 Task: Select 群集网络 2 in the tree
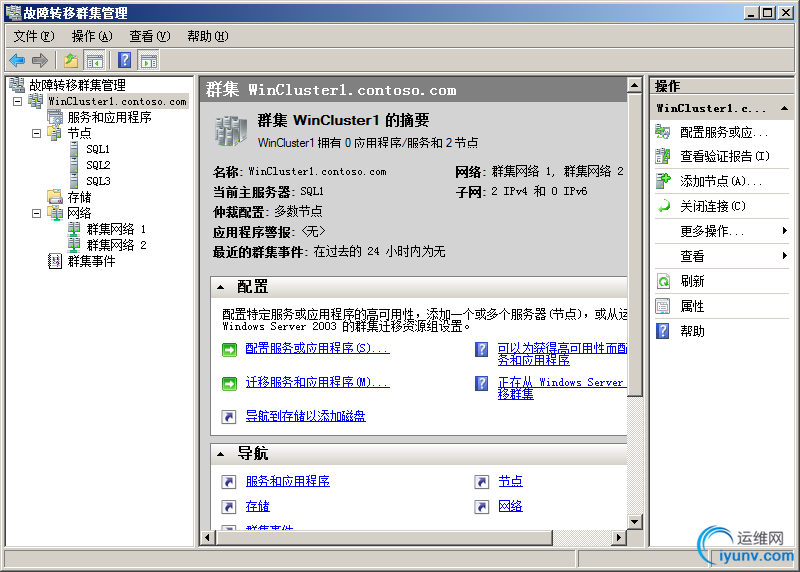point(116,245)
